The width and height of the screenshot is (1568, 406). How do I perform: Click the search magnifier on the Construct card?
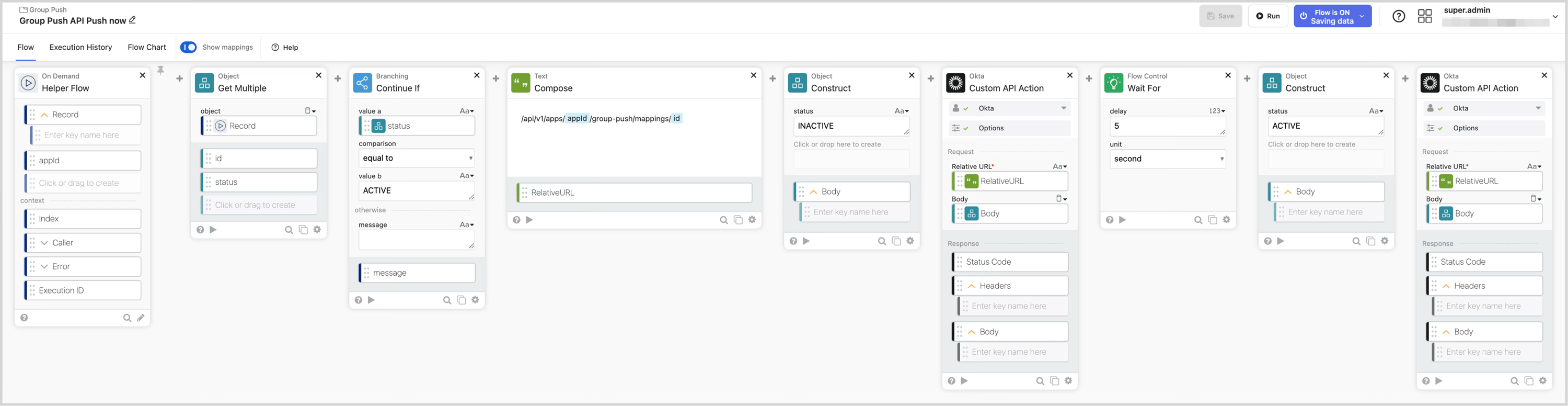(881, 241)
